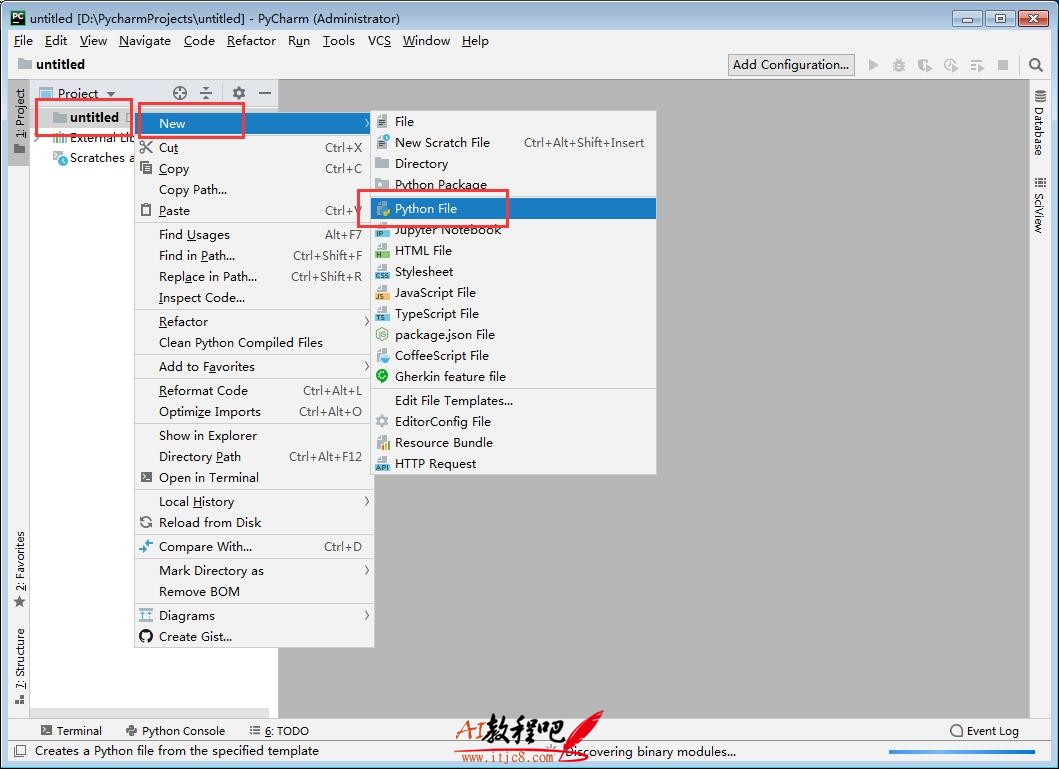This screenshot has height=769, width=1059.
Task: Click the Create Gist GitHub icon
Action: [x=146, y=636]
